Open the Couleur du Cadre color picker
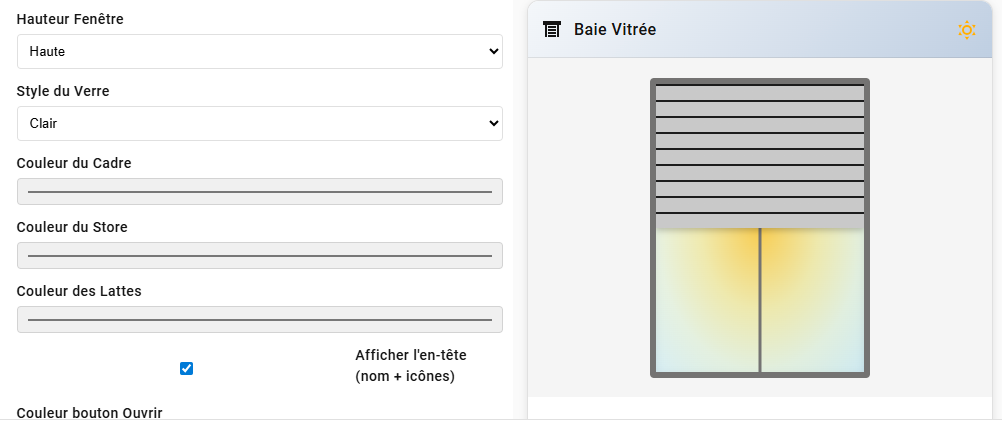Screen dimensions: 1002x430 coord(260,191)
